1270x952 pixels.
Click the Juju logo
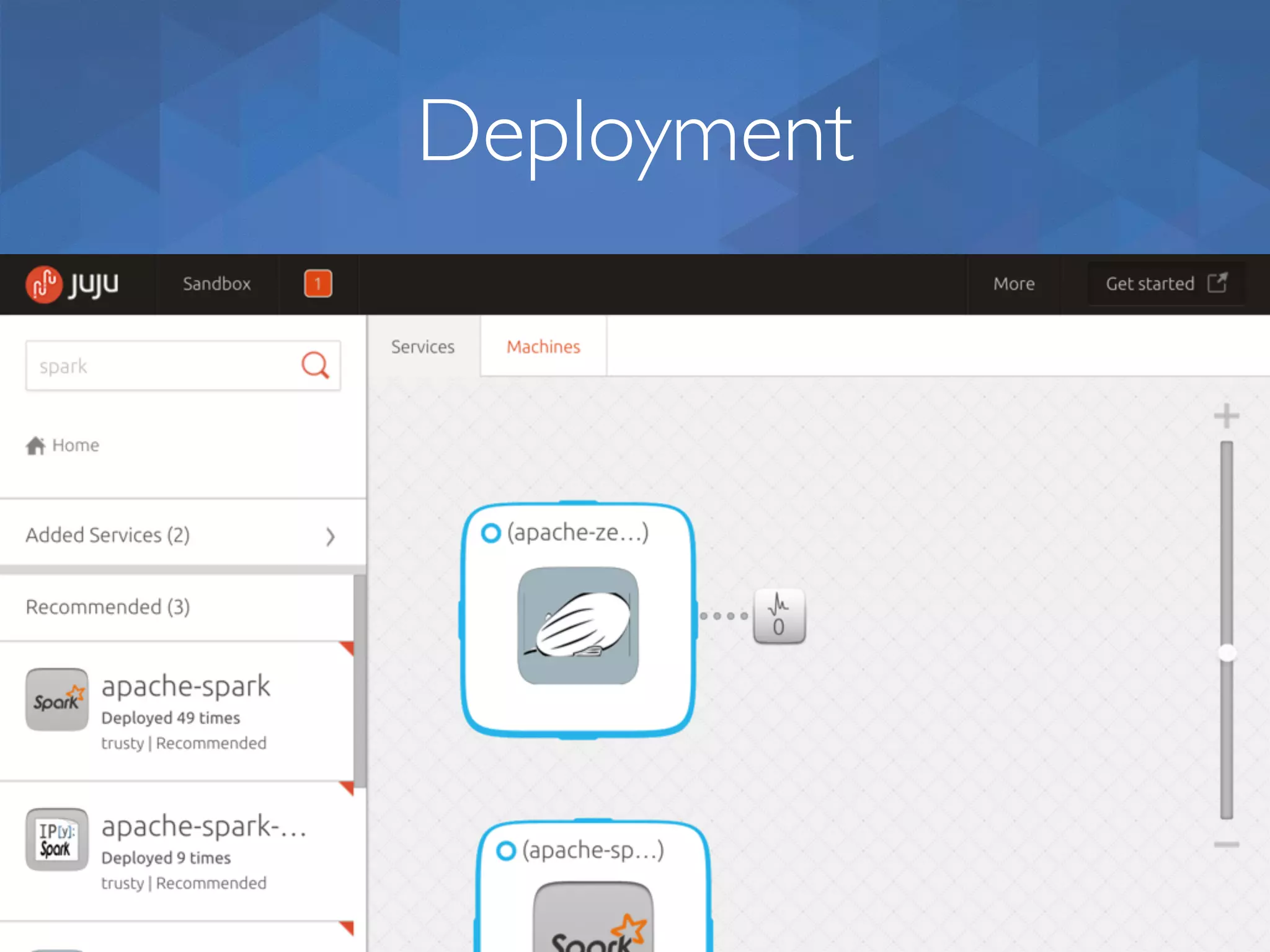pyautogui.click(x=72, y=284)
